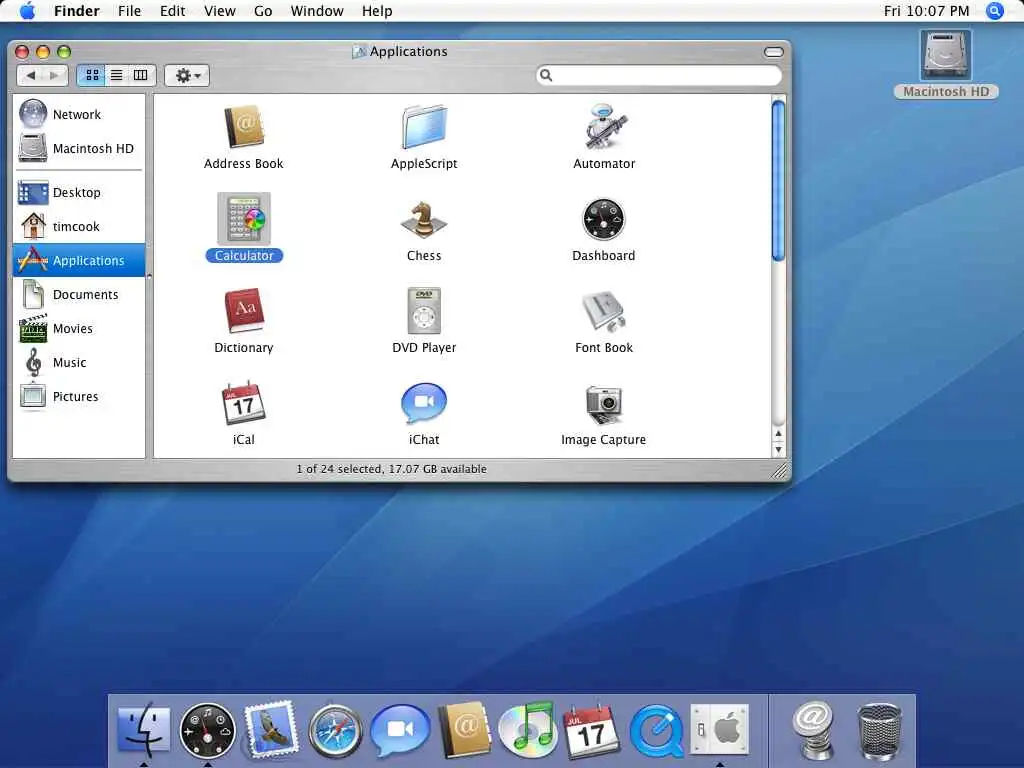The image size is (1024, 768).
Task: Launch Safari compass icon in the Dock
Action: coord(336,731)
